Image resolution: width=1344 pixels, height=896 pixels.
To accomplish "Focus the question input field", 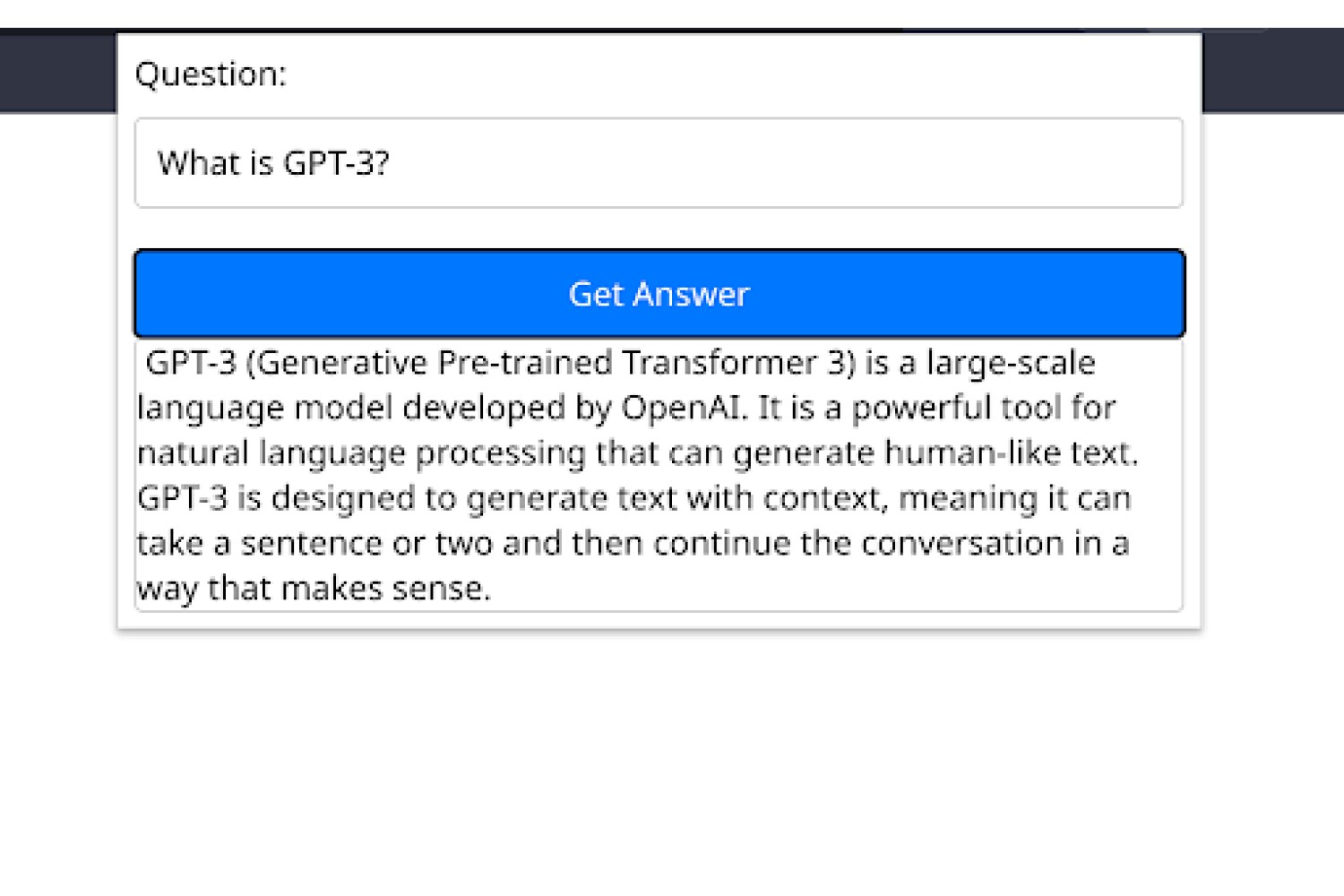I will 659,163.
